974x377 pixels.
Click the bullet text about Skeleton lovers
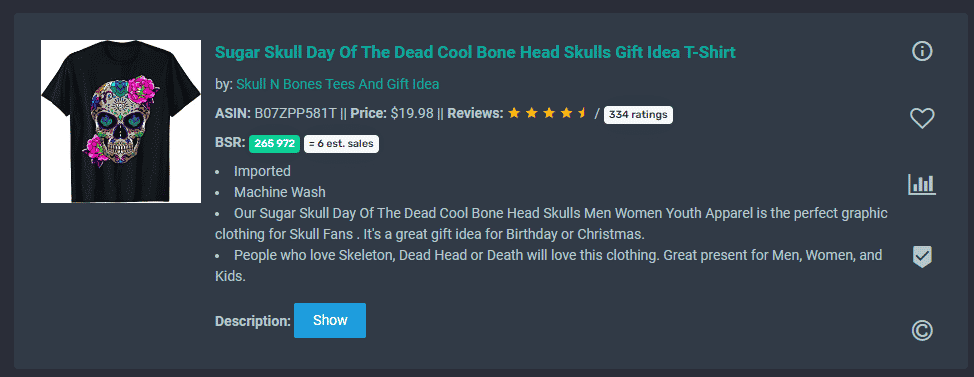tap(548, 265)
